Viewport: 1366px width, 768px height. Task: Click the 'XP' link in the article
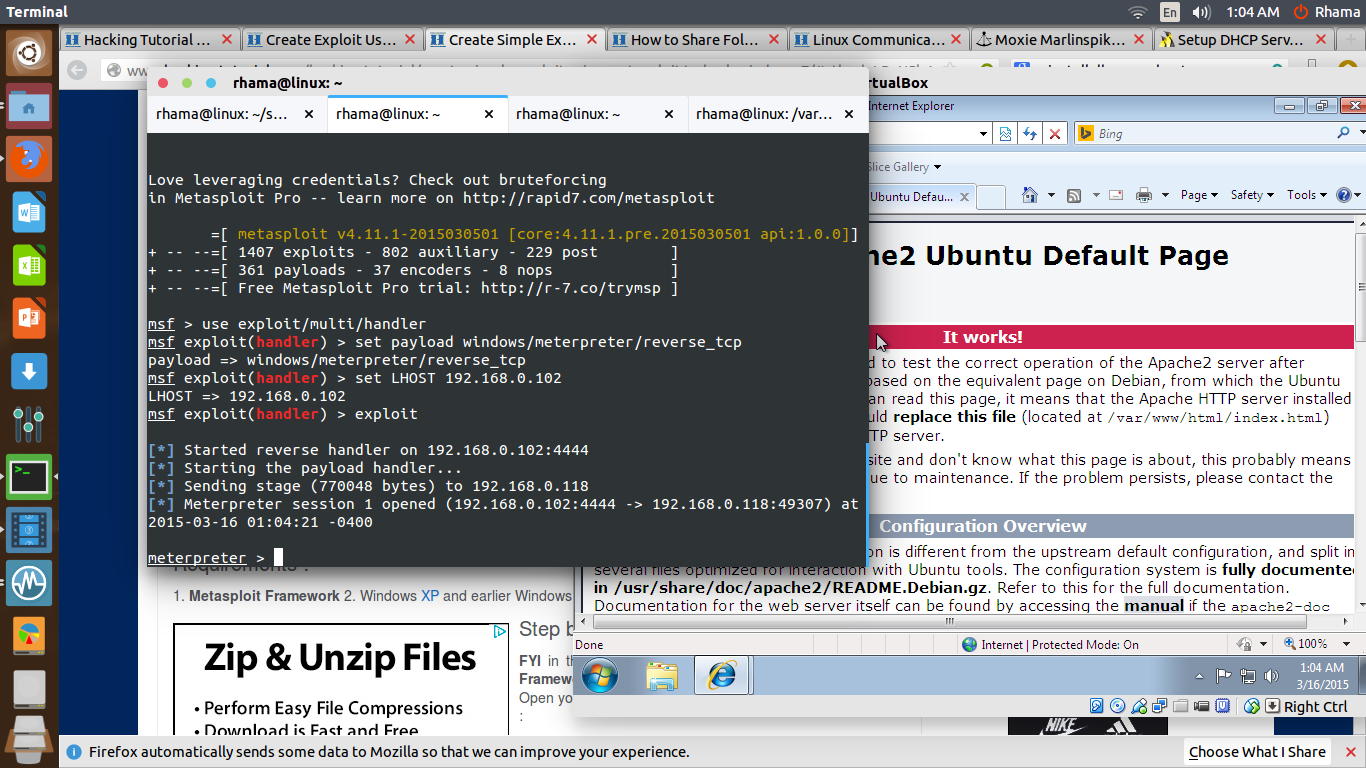pyautogui.click(x=430, y=595)
